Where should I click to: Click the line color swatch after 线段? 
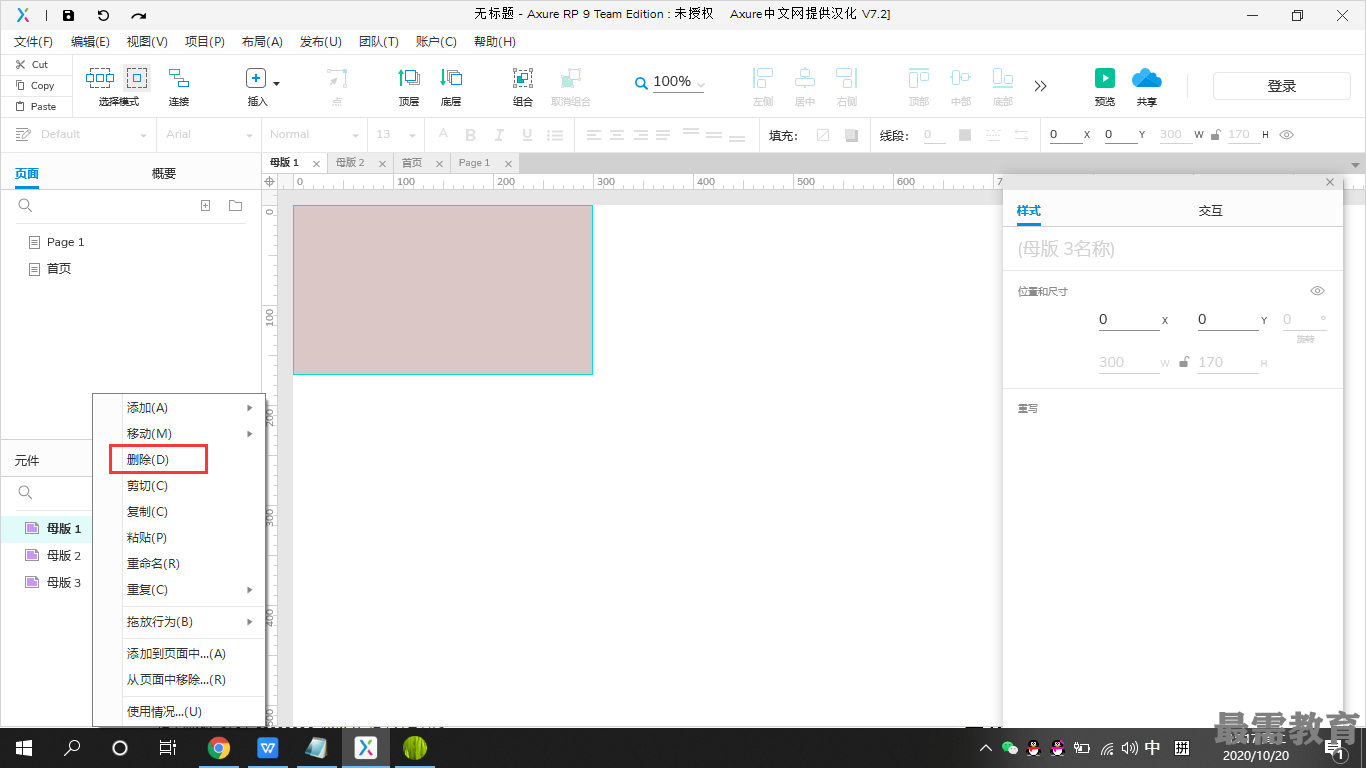(965, 135)
